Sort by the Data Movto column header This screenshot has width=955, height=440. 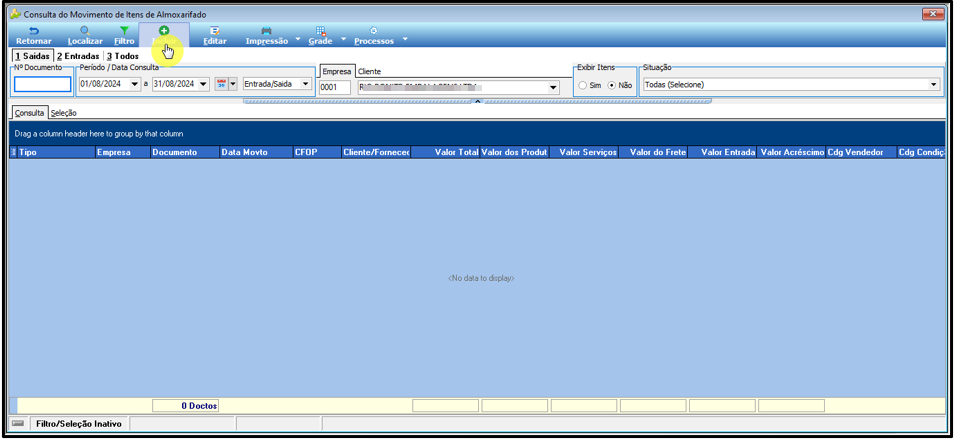tap(256, 152)
